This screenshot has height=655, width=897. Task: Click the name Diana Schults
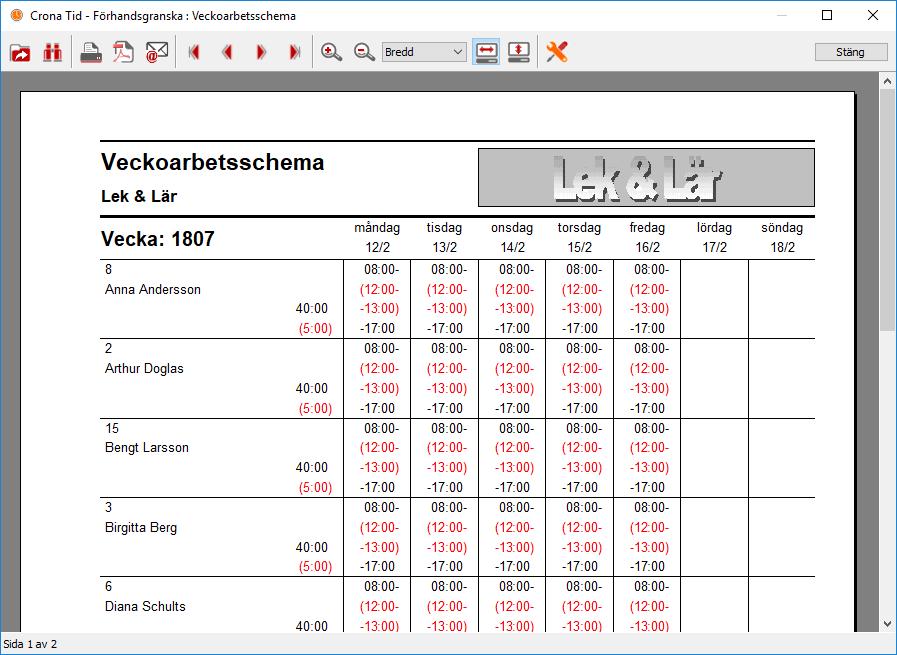click(145, 606)
